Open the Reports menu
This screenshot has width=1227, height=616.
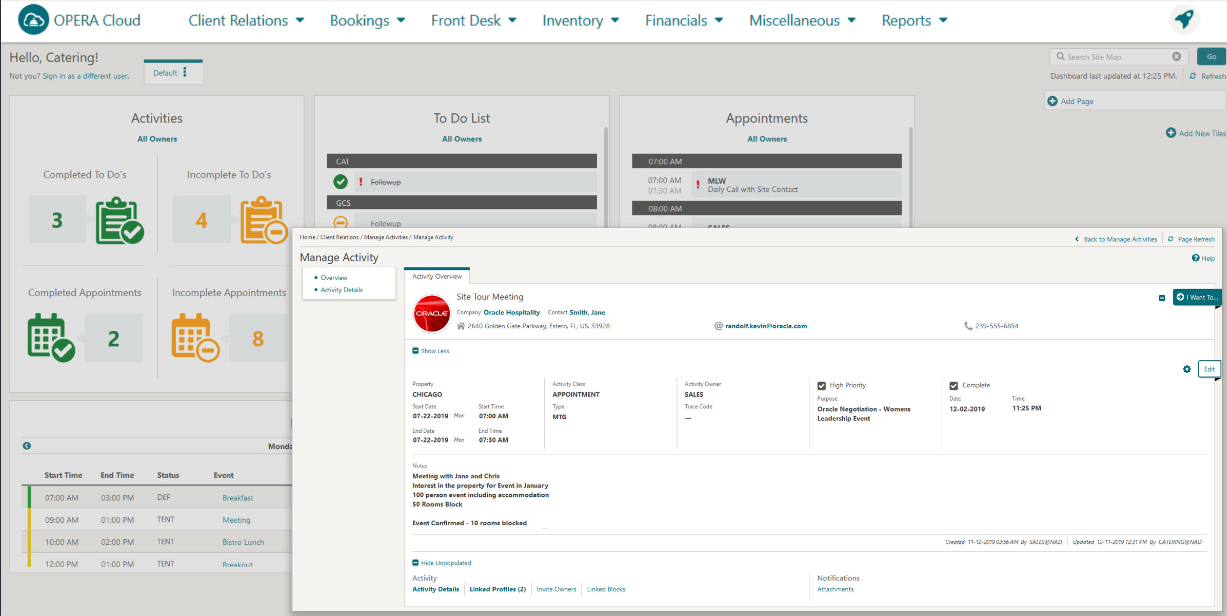click(x=912, y=19)
